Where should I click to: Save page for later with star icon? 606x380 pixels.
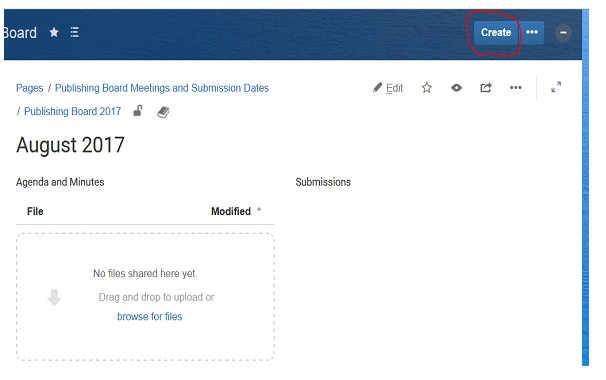coord(426,88)
